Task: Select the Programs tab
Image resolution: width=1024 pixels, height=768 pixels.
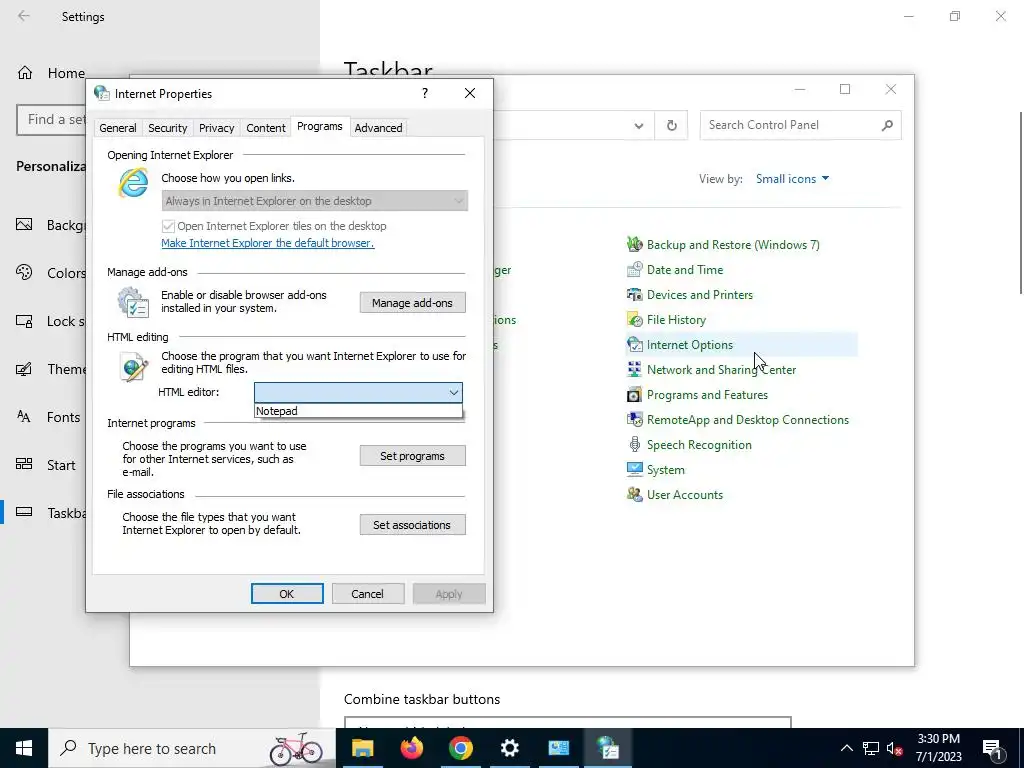Action: (319, 126)
